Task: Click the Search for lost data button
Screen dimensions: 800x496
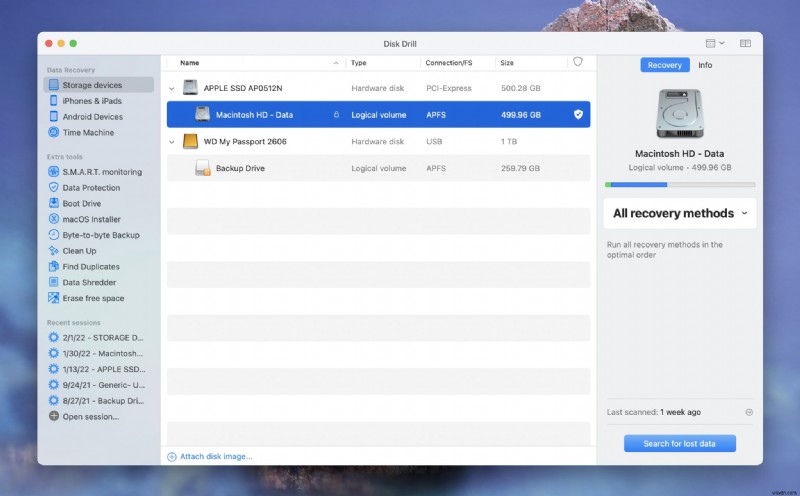Action: pos(679,443)
